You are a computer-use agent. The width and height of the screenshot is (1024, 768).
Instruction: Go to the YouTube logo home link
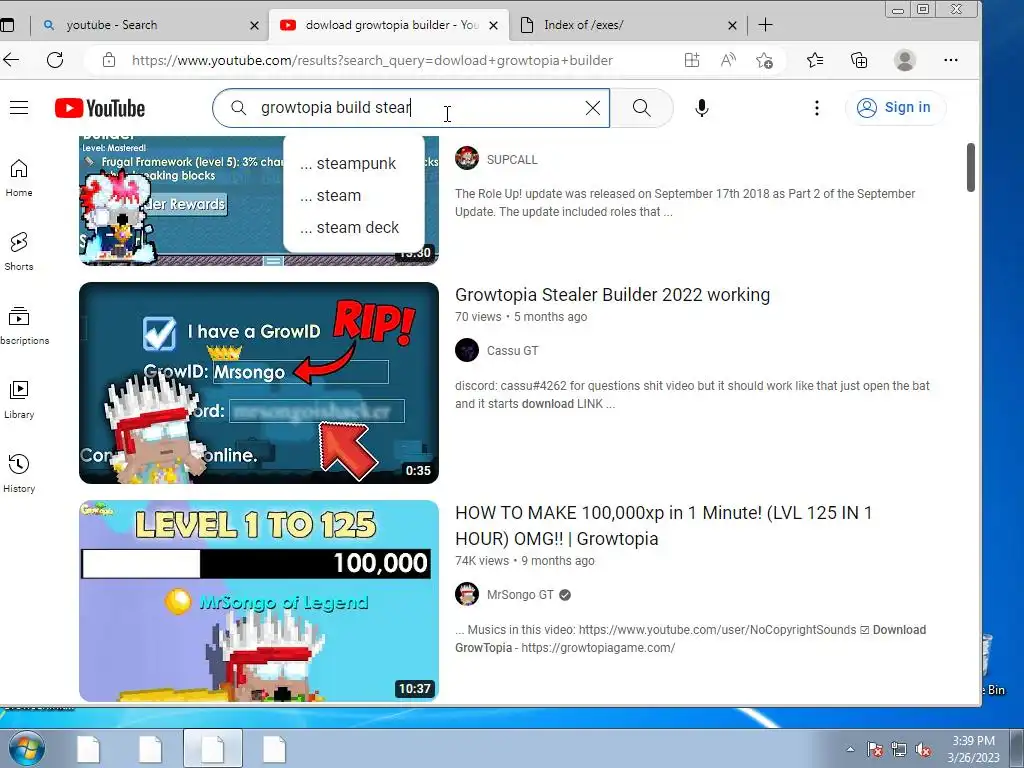click(x=100, y=108)
